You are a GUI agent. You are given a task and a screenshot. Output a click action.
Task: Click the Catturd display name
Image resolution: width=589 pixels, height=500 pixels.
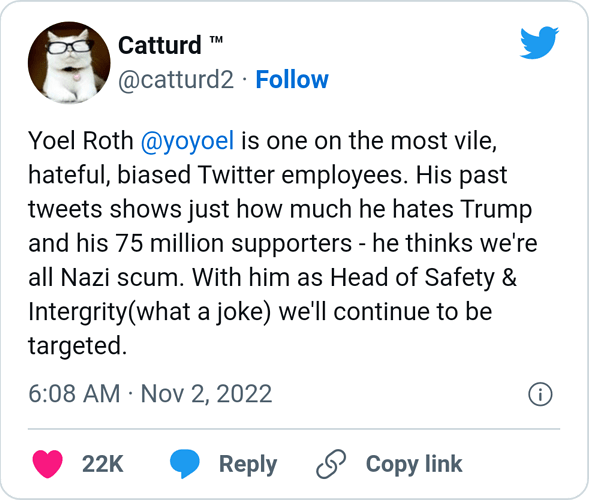(x=160, y=45)
